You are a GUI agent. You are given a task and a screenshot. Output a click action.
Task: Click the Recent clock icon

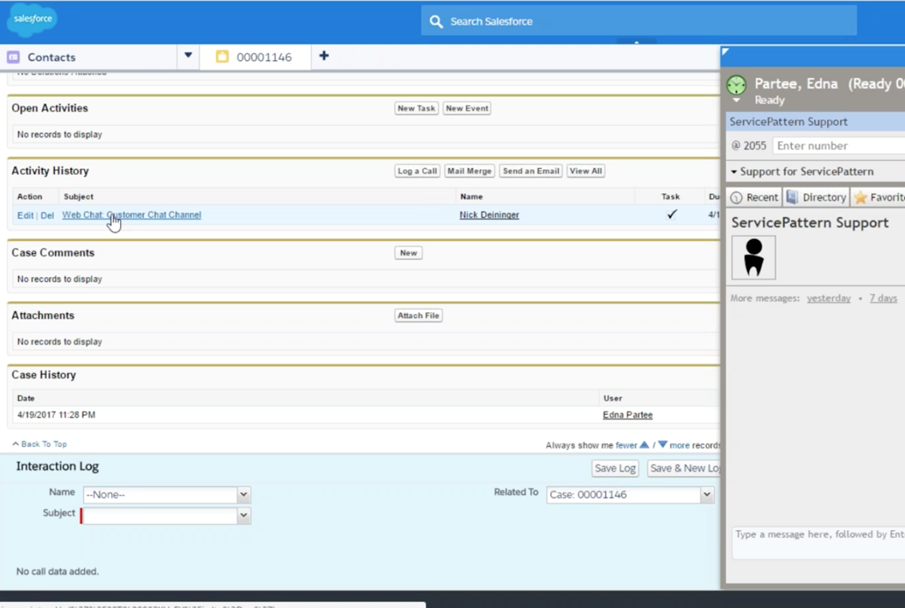tap(736, 197)
